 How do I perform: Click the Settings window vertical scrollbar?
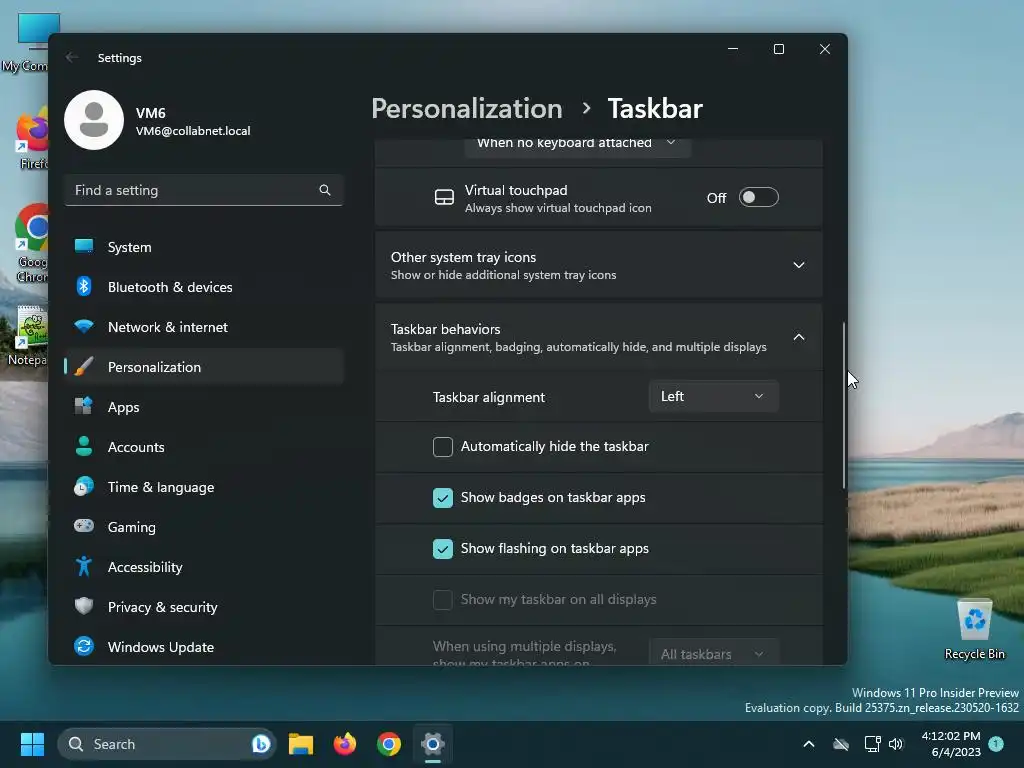843,405
